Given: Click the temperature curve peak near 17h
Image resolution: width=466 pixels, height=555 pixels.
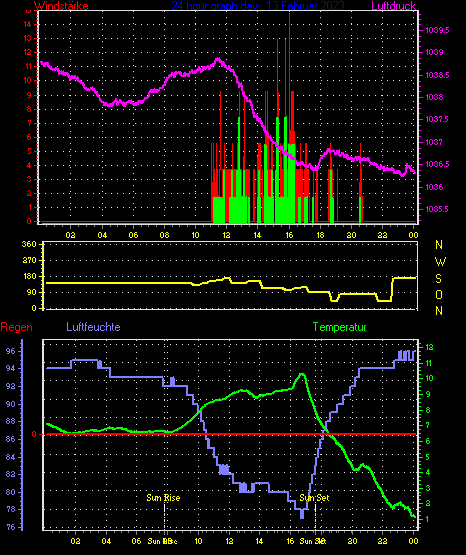Looking at the screenshot, I should tap(302, 374).
